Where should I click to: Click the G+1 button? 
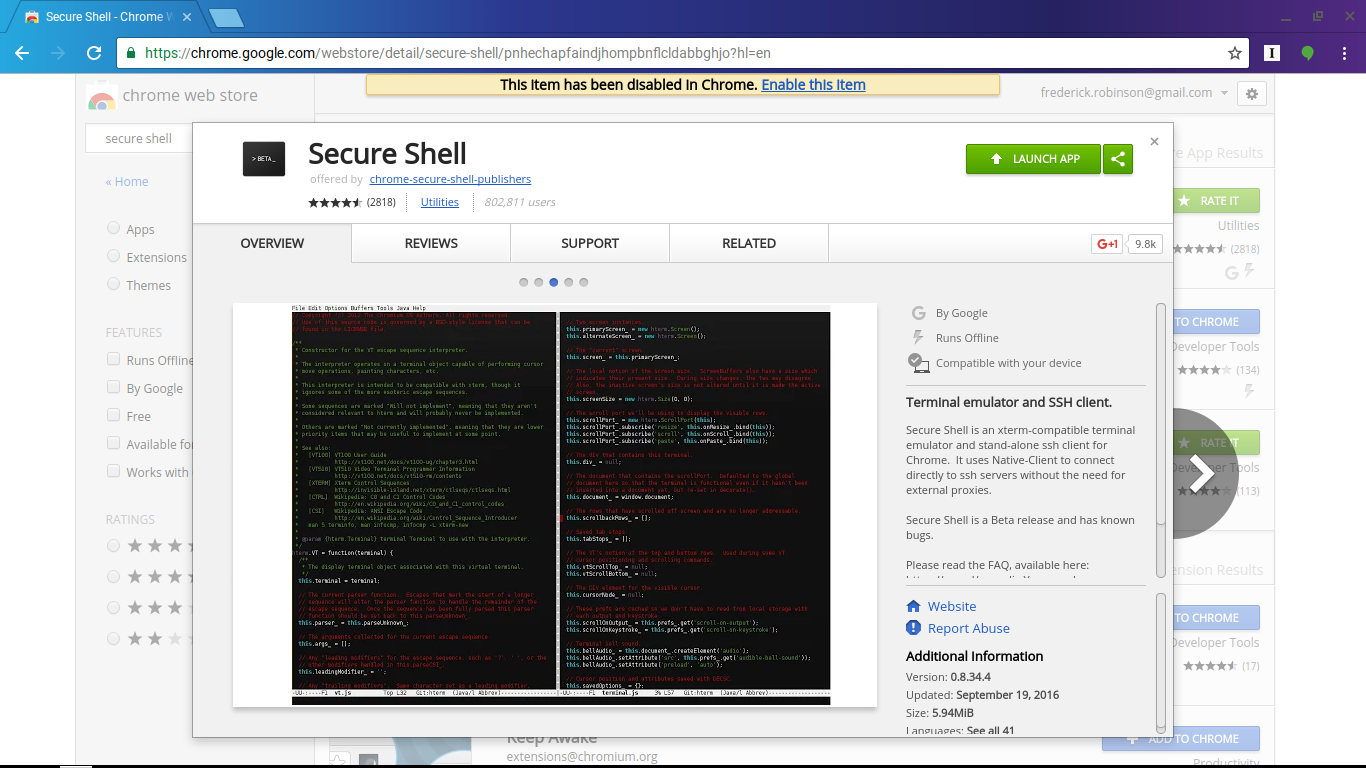(1107, 244)
